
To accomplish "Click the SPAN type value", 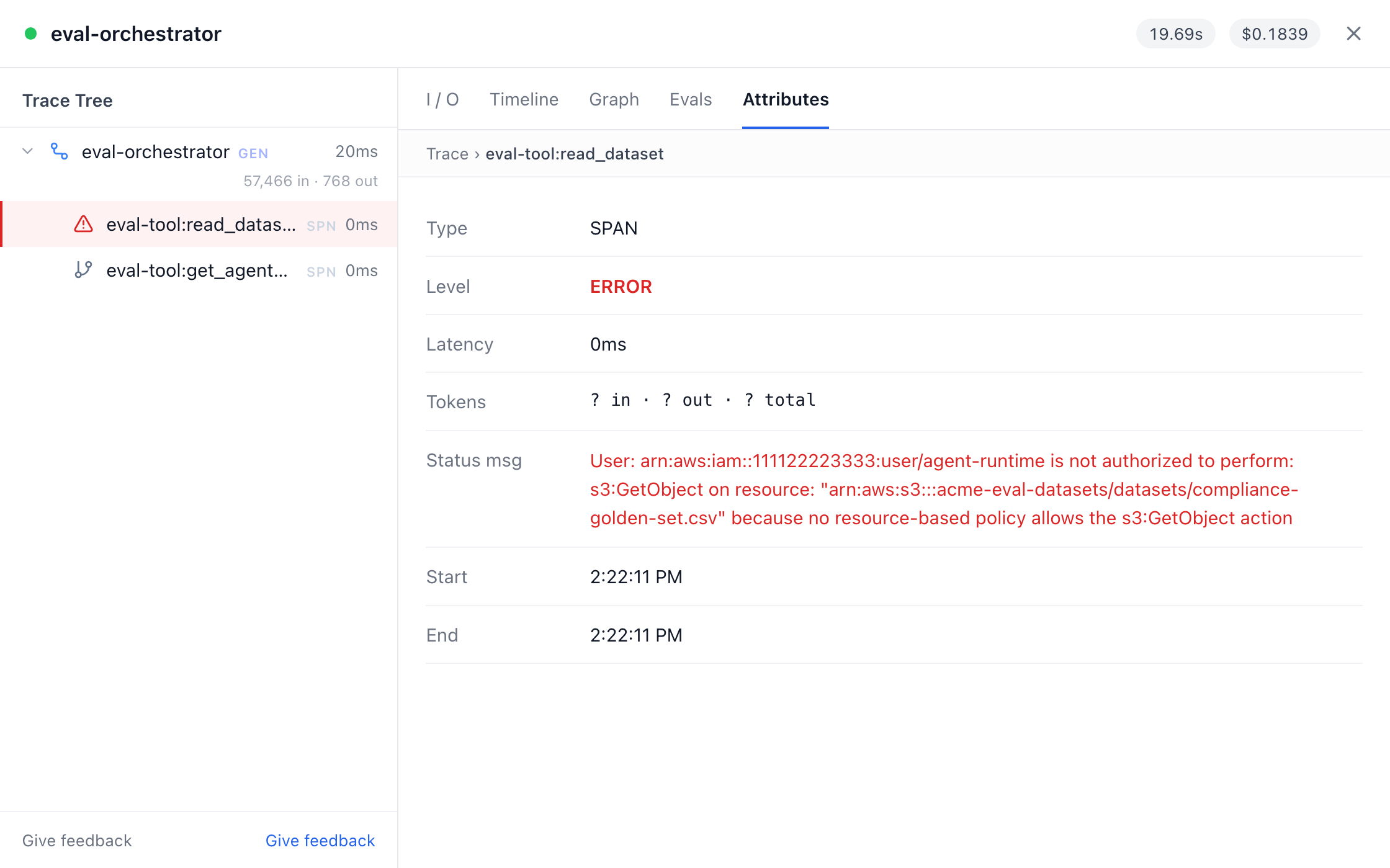I will tap(614, 228).
